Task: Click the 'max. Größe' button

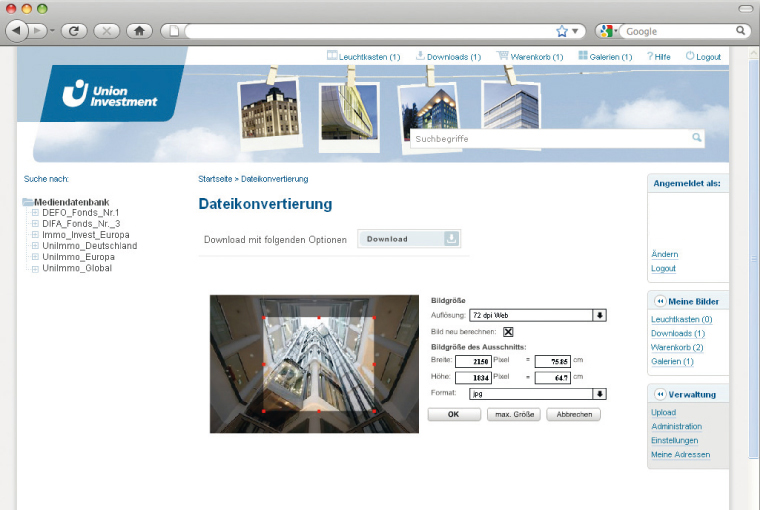Action: [513, 414]
